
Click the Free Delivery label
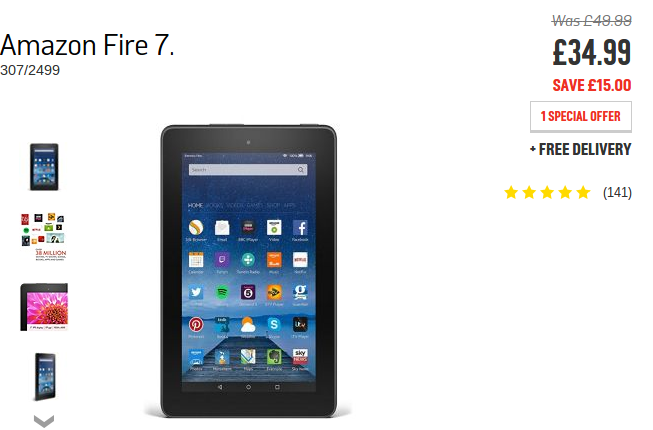[581, 149]
